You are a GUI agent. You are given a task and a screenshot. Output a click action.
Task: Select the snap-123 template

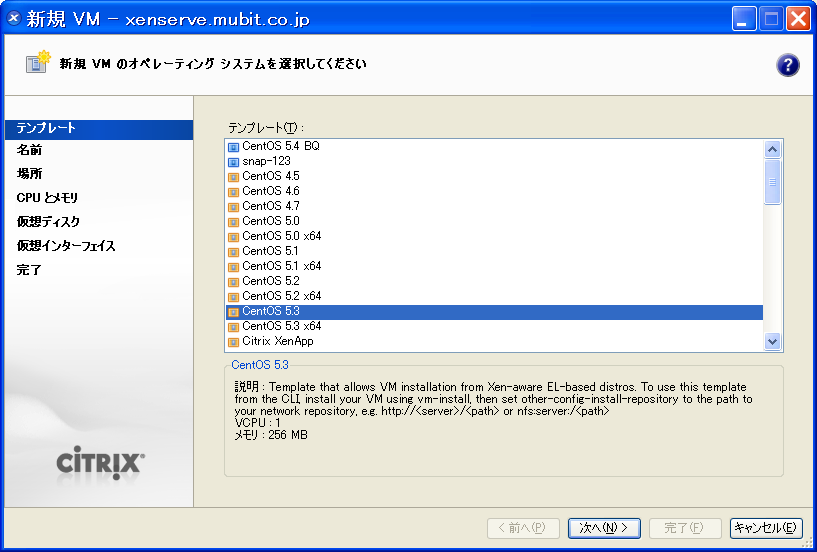tap(266, 161)
